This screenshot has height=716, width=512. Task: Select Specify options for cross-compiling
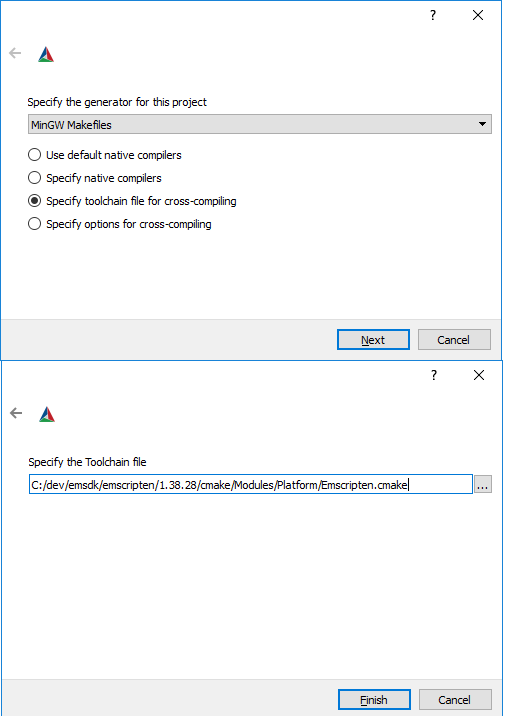click(120, 224)
